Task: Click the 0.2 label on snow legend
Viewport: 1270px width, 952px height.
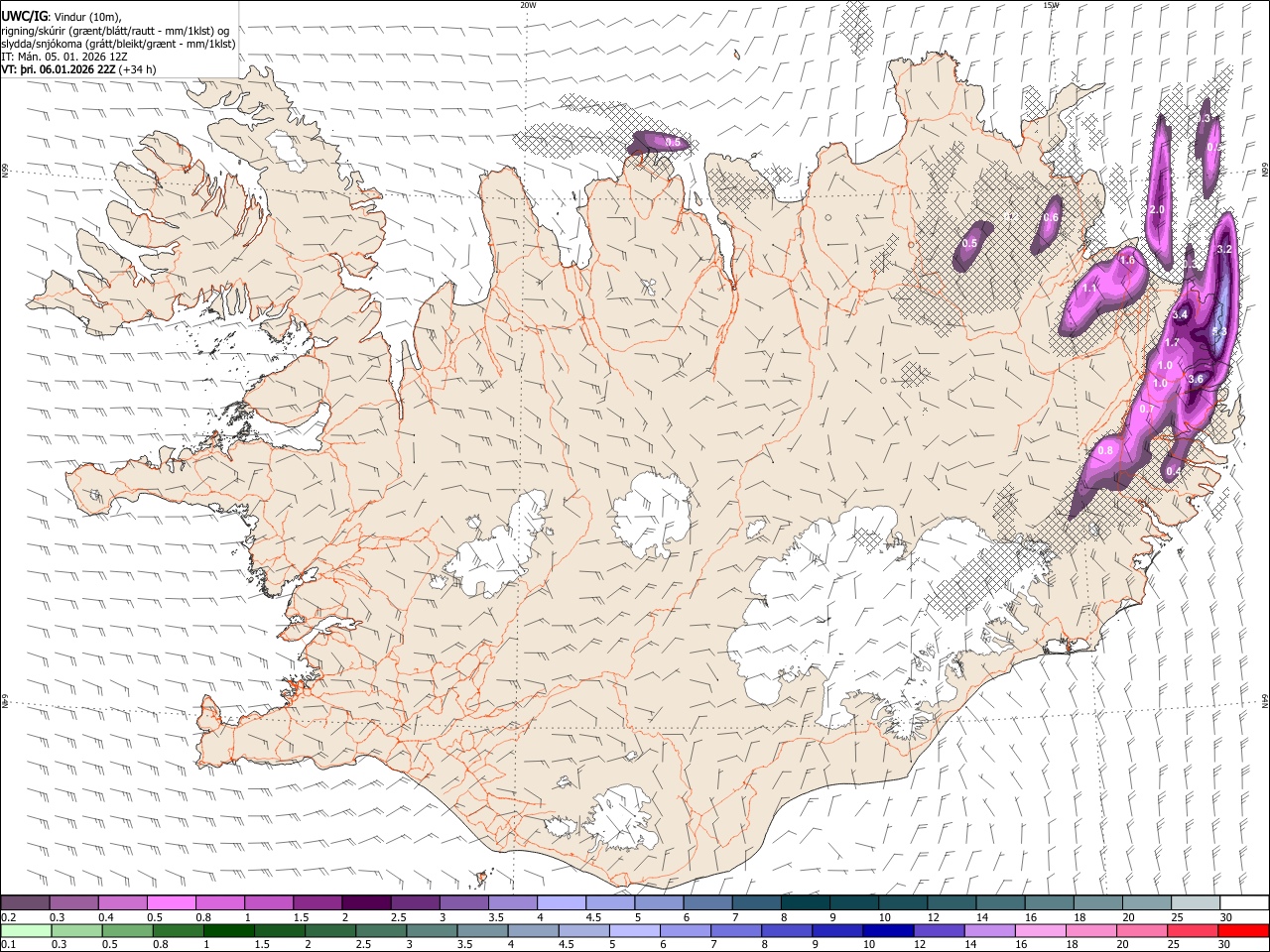Action: coord(9,918)
